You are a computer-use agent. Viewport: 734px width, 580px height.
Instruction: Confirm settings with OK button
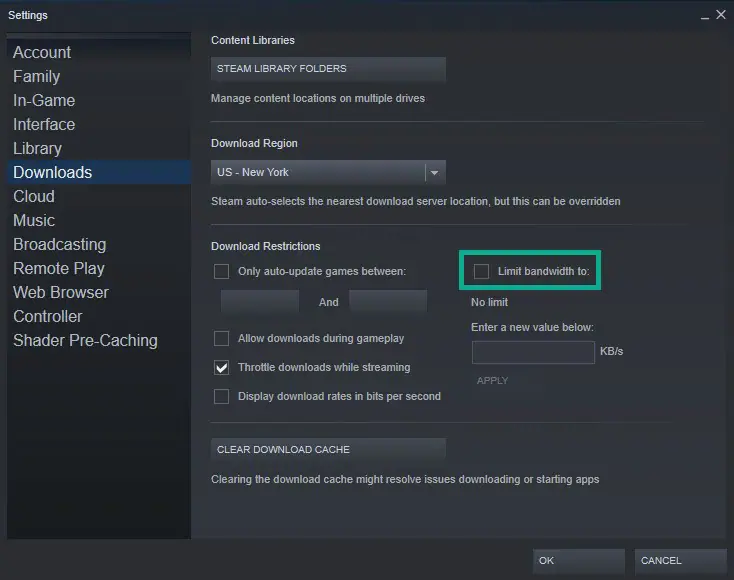click(579, 561)
